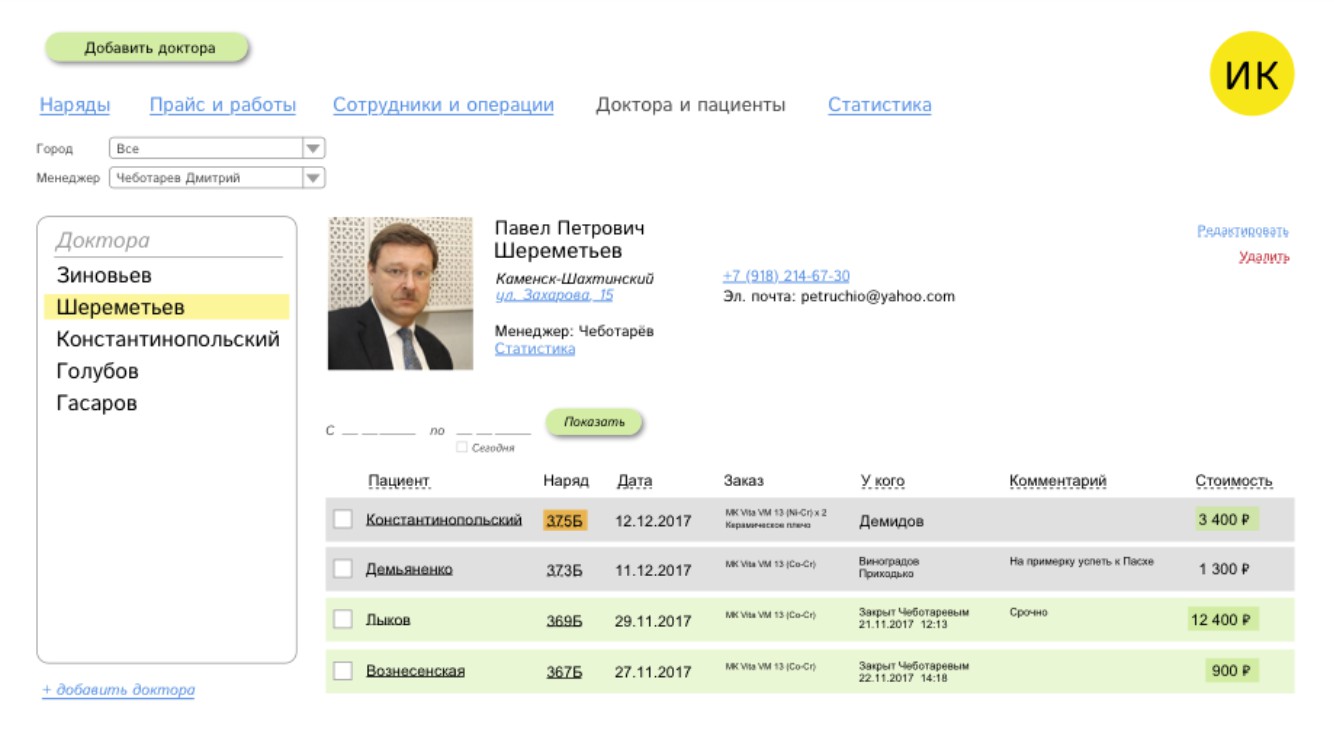
Task: Click the comment На примерку успеть к Пасхе
Action: (x=1081, y=562)
